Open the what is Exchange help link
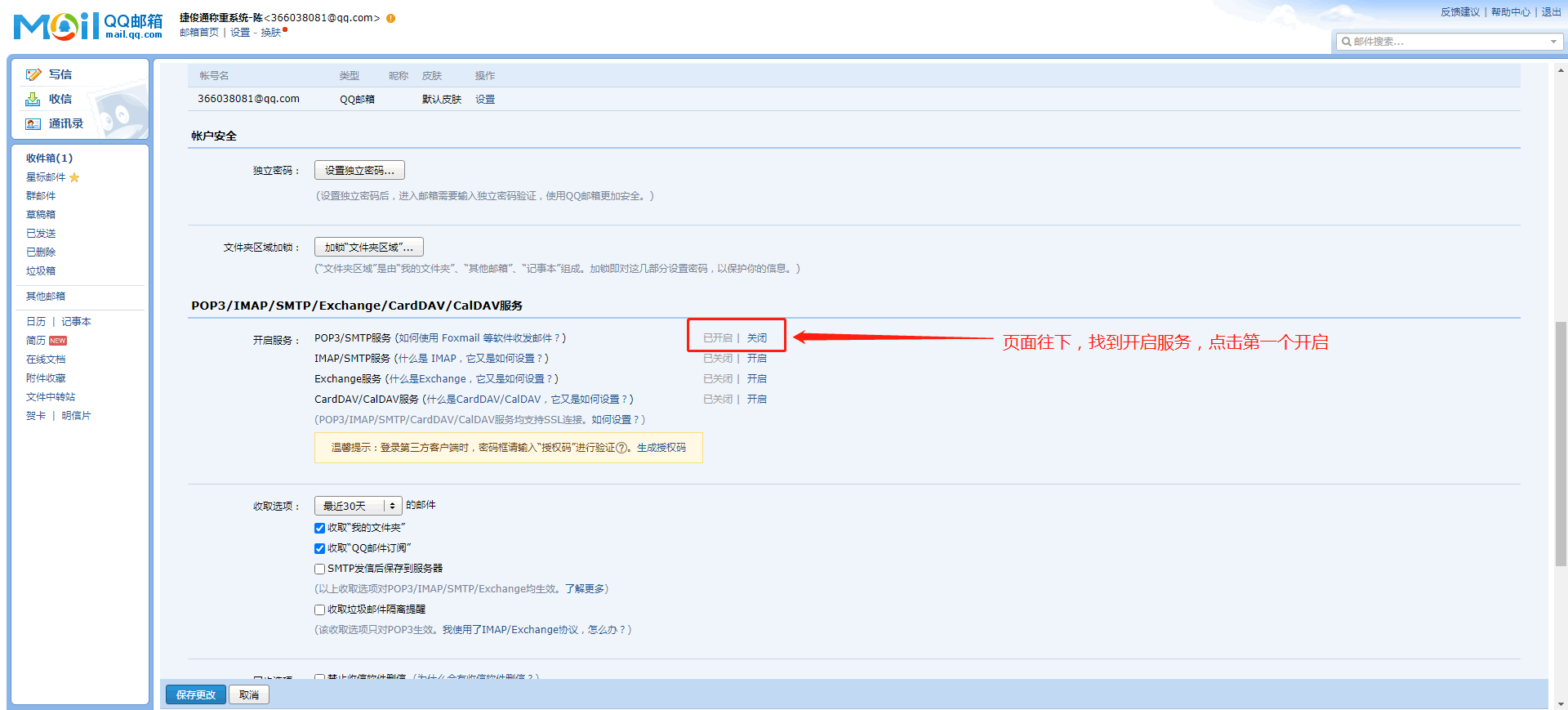Viewport: 1568px width, 710px height. tap(471, 379)
